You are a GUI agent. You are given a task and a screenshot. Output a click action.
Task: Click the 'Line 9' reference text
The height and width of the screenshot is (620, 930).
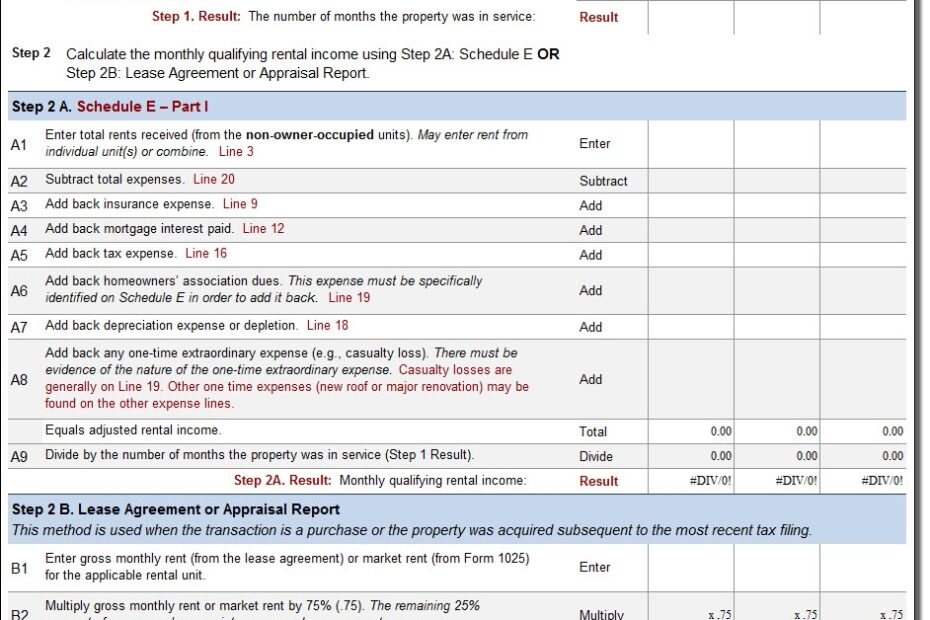[240, 204]
